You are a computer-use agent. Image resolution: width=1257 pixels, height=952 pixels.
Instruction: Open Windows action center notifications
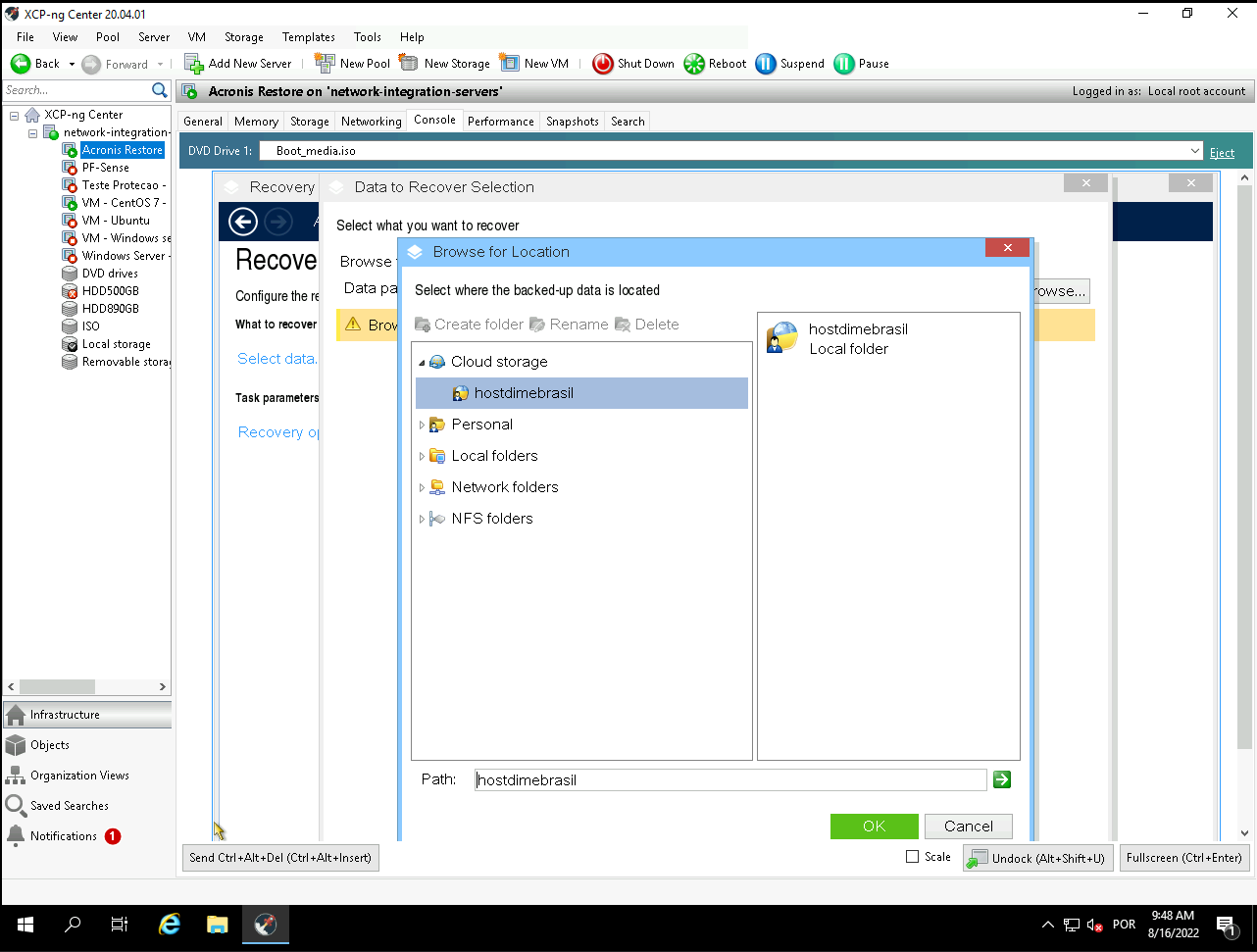click(x=1225, y=925)
